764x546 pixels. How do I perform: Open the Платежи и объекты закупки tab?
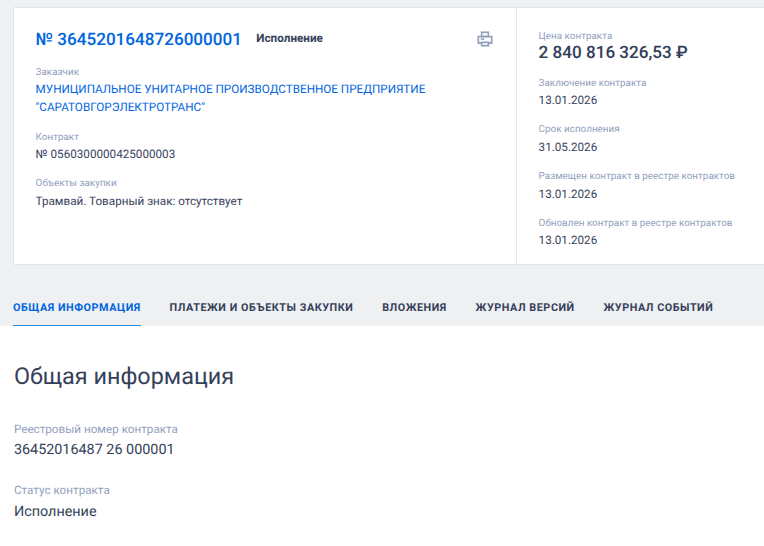pos(261,307)
